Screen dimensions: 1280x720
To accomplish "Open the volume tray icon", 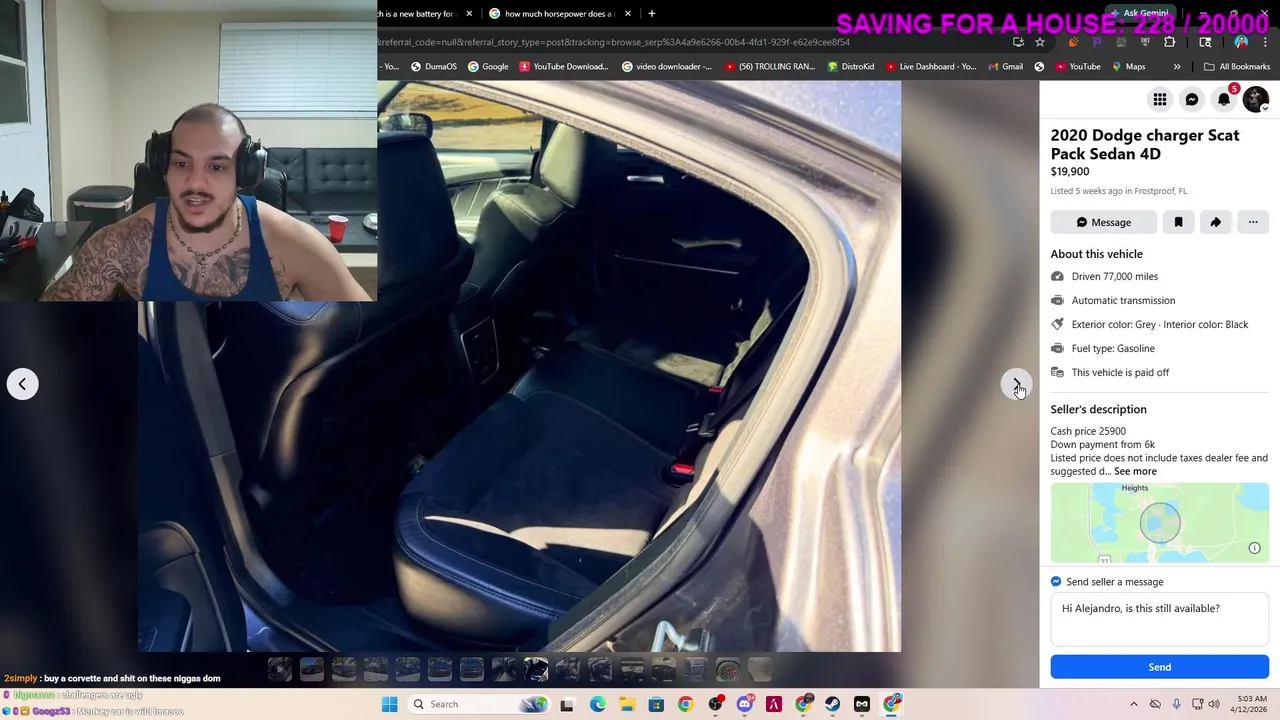I will coord(1214,704).
